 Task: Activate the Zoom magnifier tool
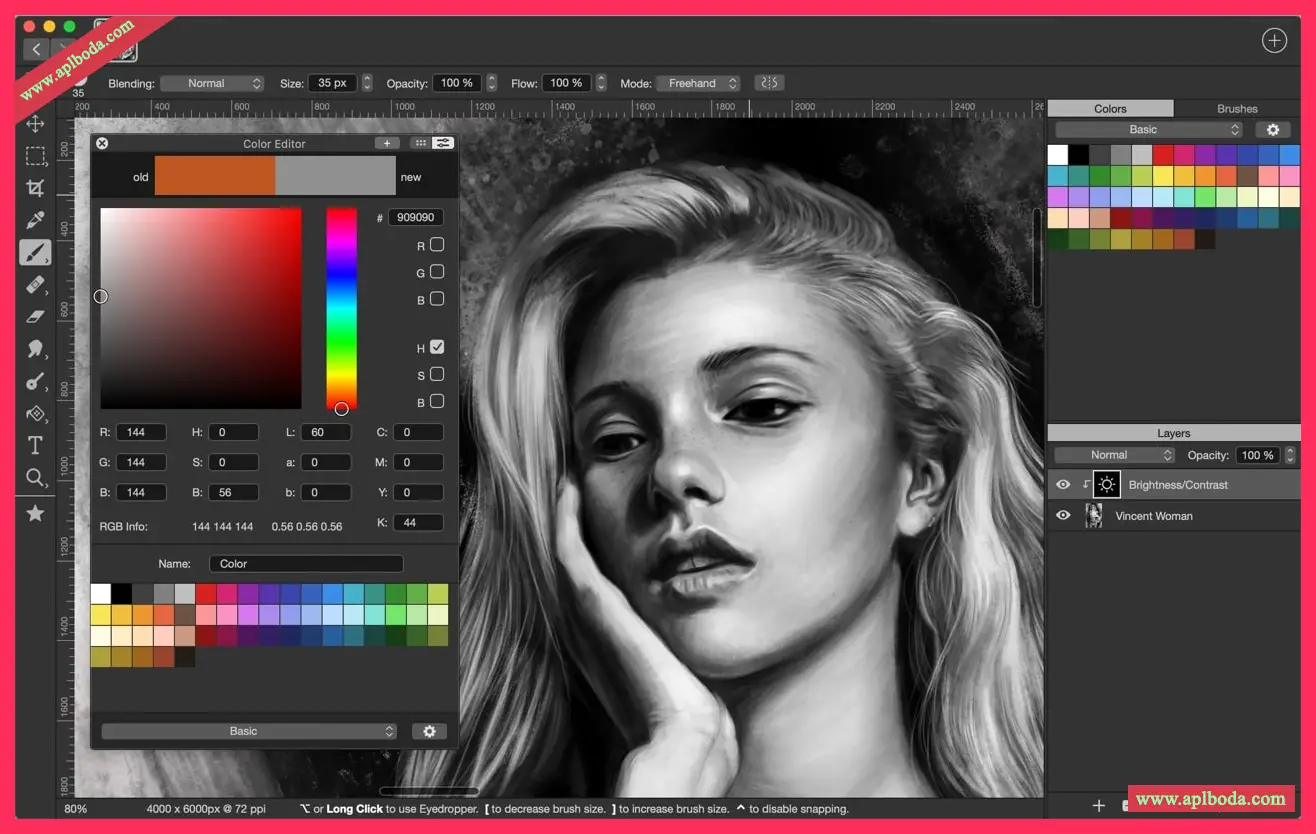click(x=35, y=478)
